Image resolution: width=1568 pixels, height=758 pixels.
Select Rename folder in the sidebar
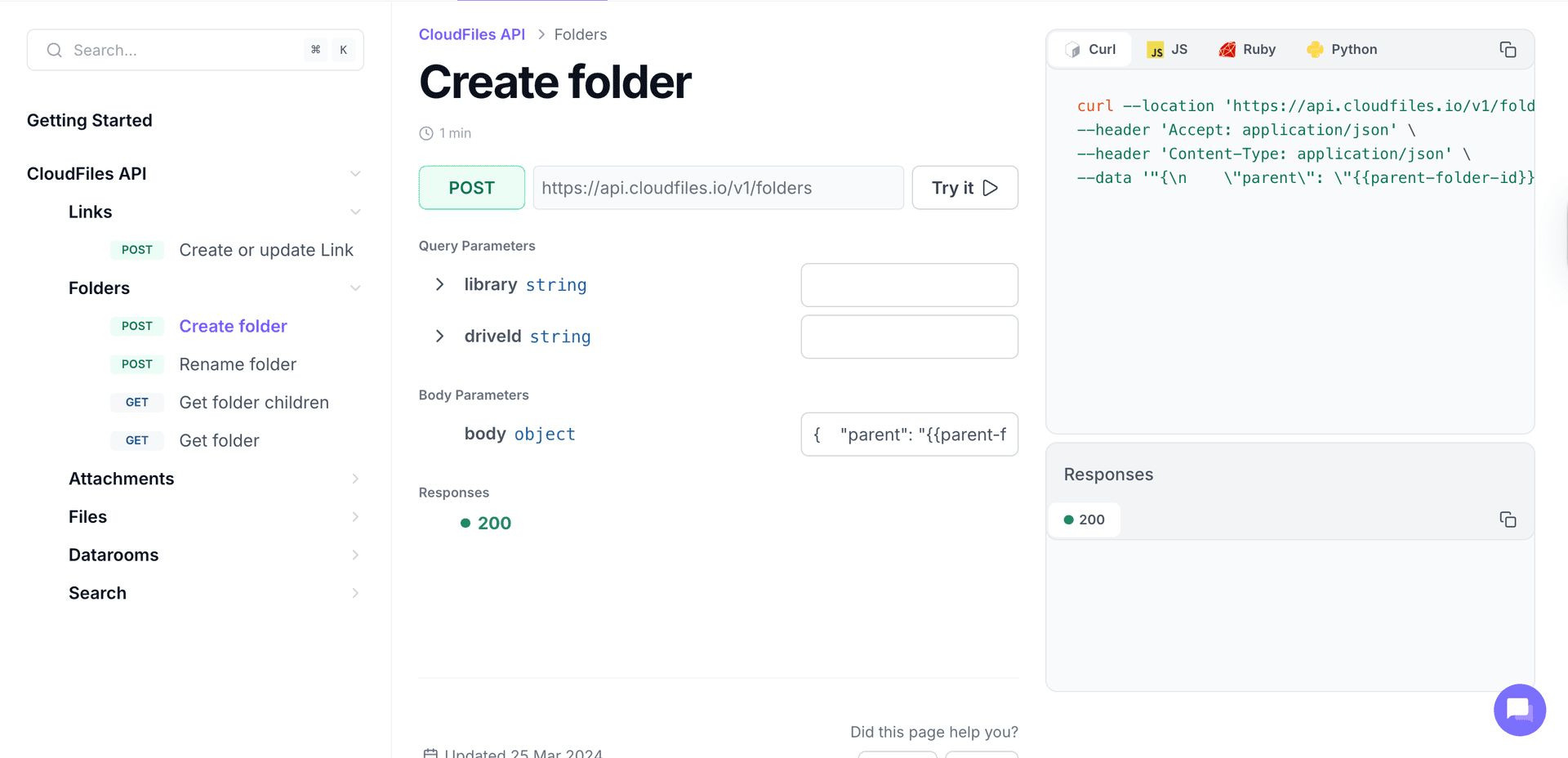tap(238, 364)
